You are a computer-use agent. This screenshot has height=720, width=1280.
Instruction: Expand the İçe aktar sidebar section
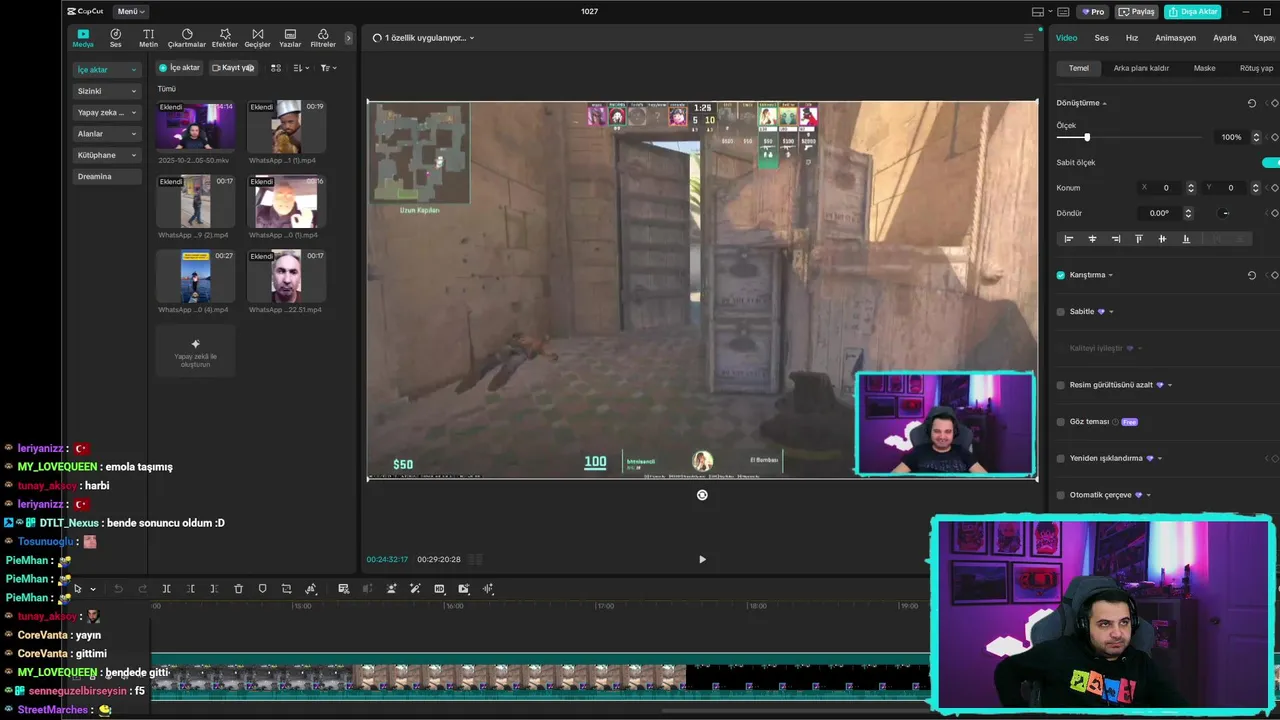(x=106, y=70)
